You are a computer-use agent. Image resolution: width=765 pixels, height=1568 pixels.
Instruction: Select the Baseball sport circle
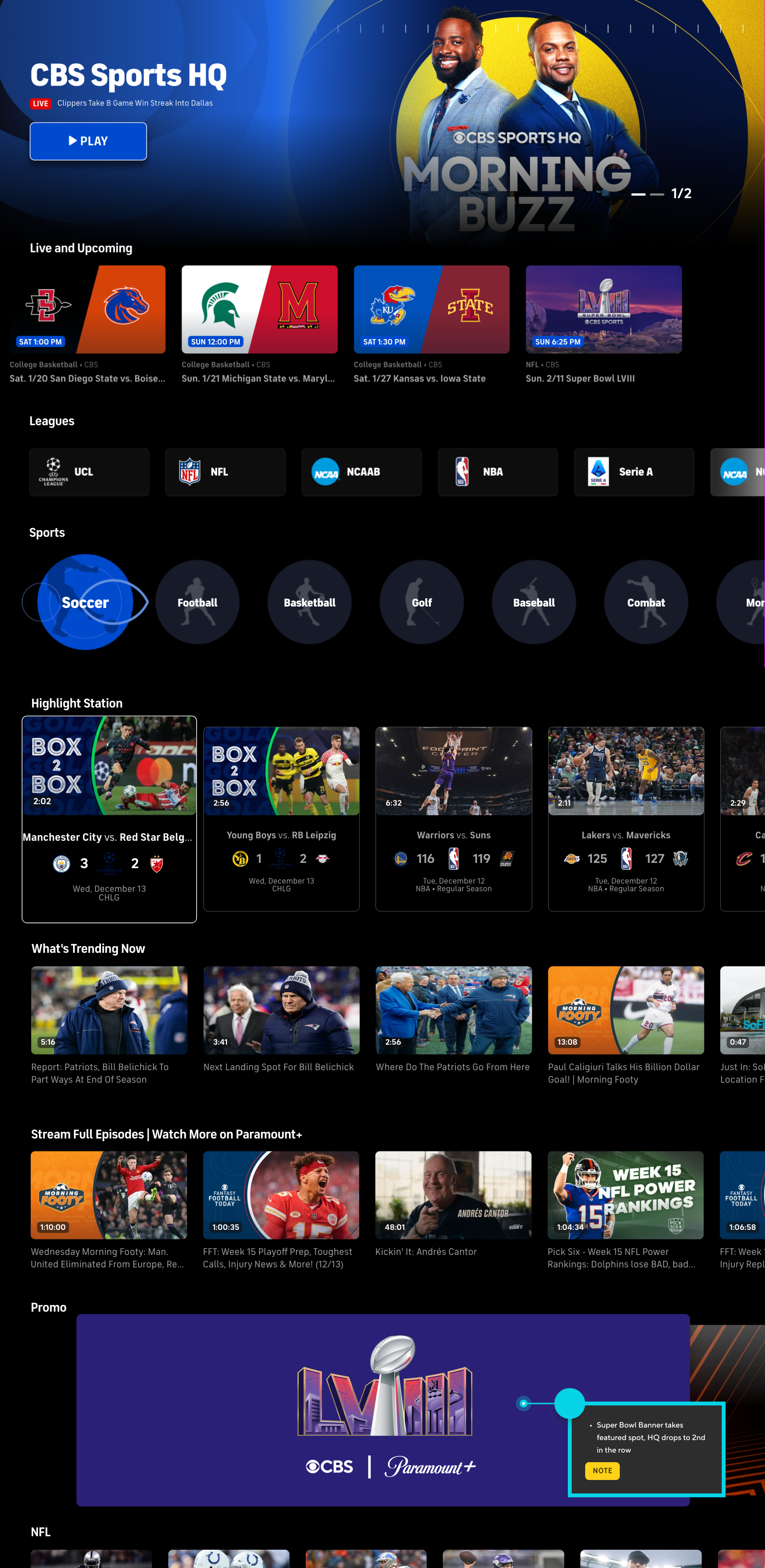point(534,602)
